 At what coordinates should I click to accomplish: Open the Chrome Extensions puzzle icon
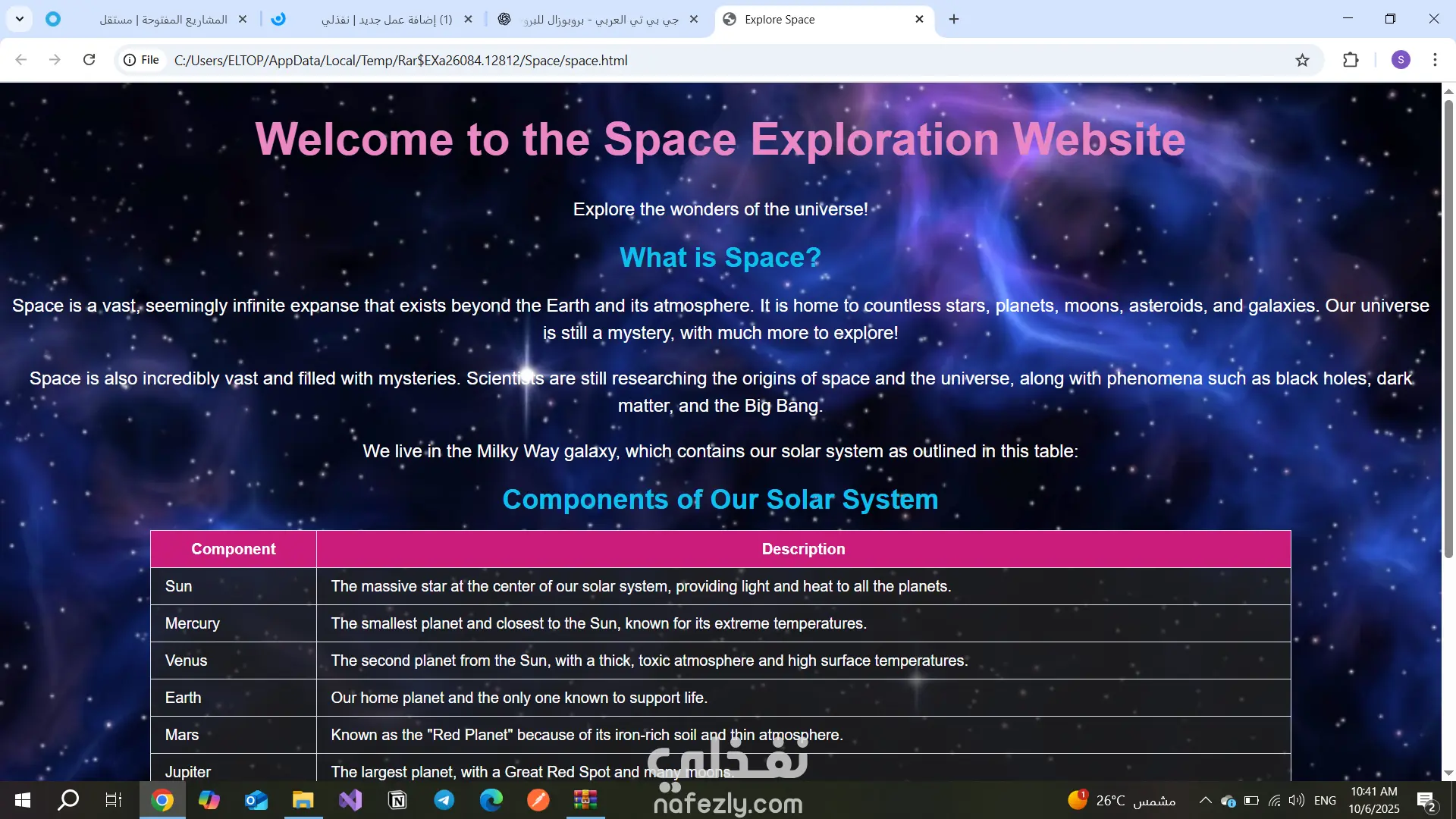1351,60
